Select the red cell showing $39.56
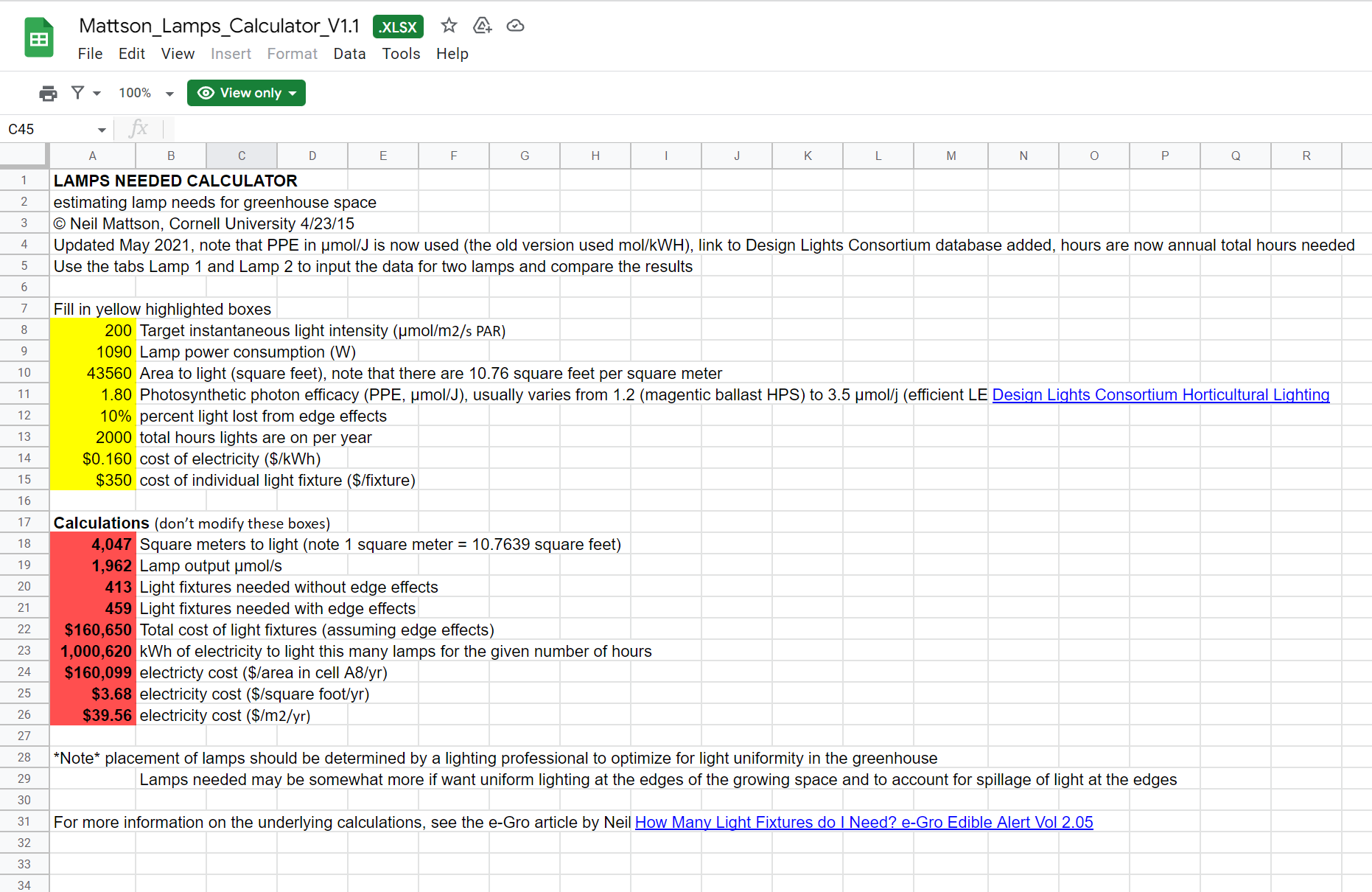The image size is (1372, 892). click(x=93, y=715)
